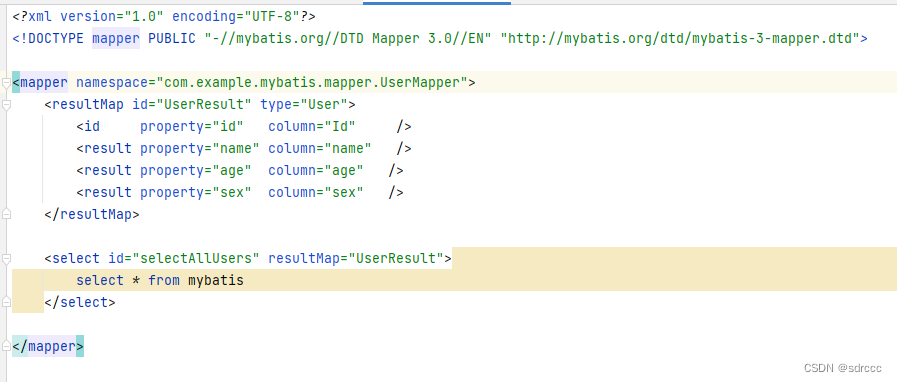Click fold marker beside closing mapper tag
The height and width of the screenshot is (382, 897).
6,347
